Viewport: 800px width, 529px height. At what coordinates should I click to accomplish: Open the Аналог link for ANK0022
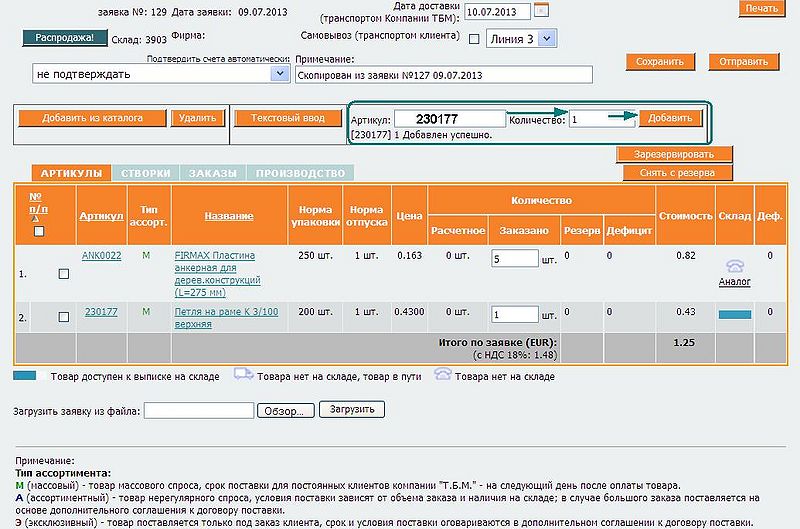tap(734, 282)
